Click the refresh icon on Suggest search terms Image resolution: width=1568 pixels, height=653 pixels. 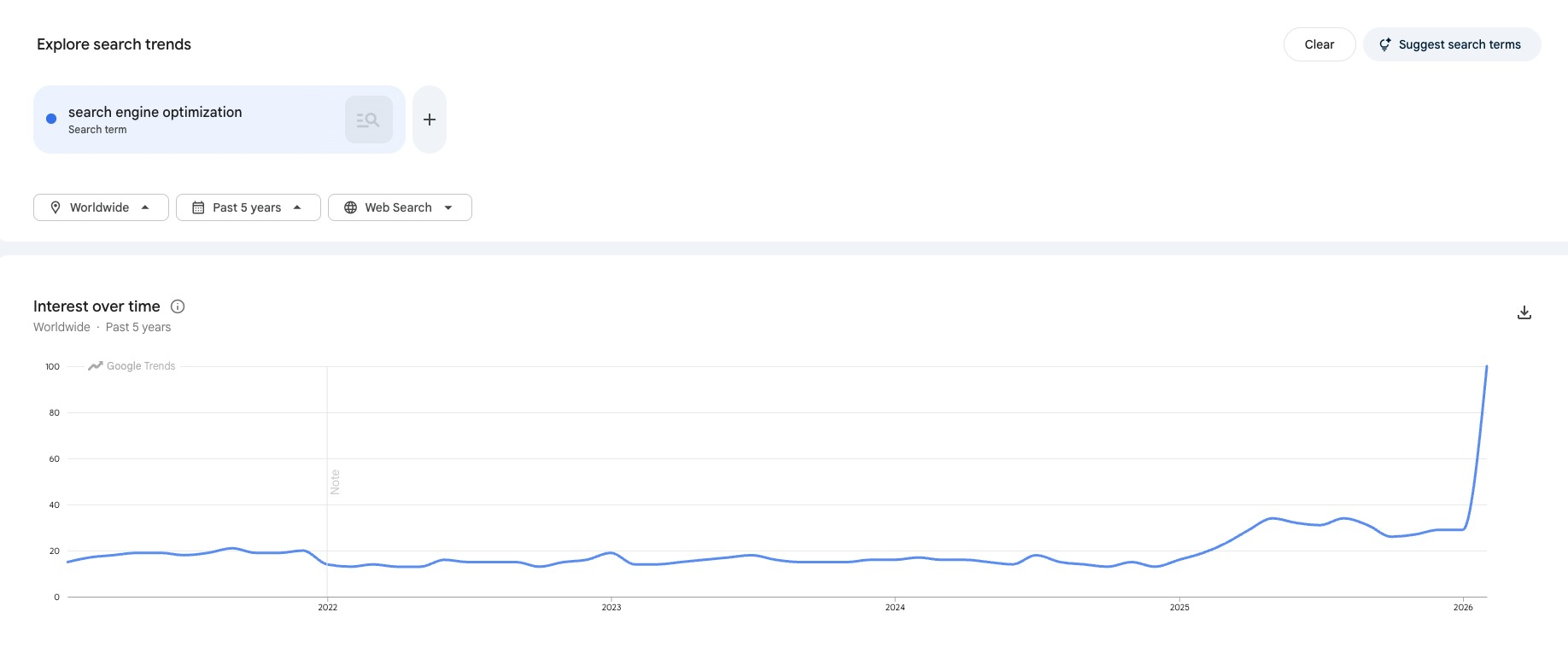(1385, 44)
